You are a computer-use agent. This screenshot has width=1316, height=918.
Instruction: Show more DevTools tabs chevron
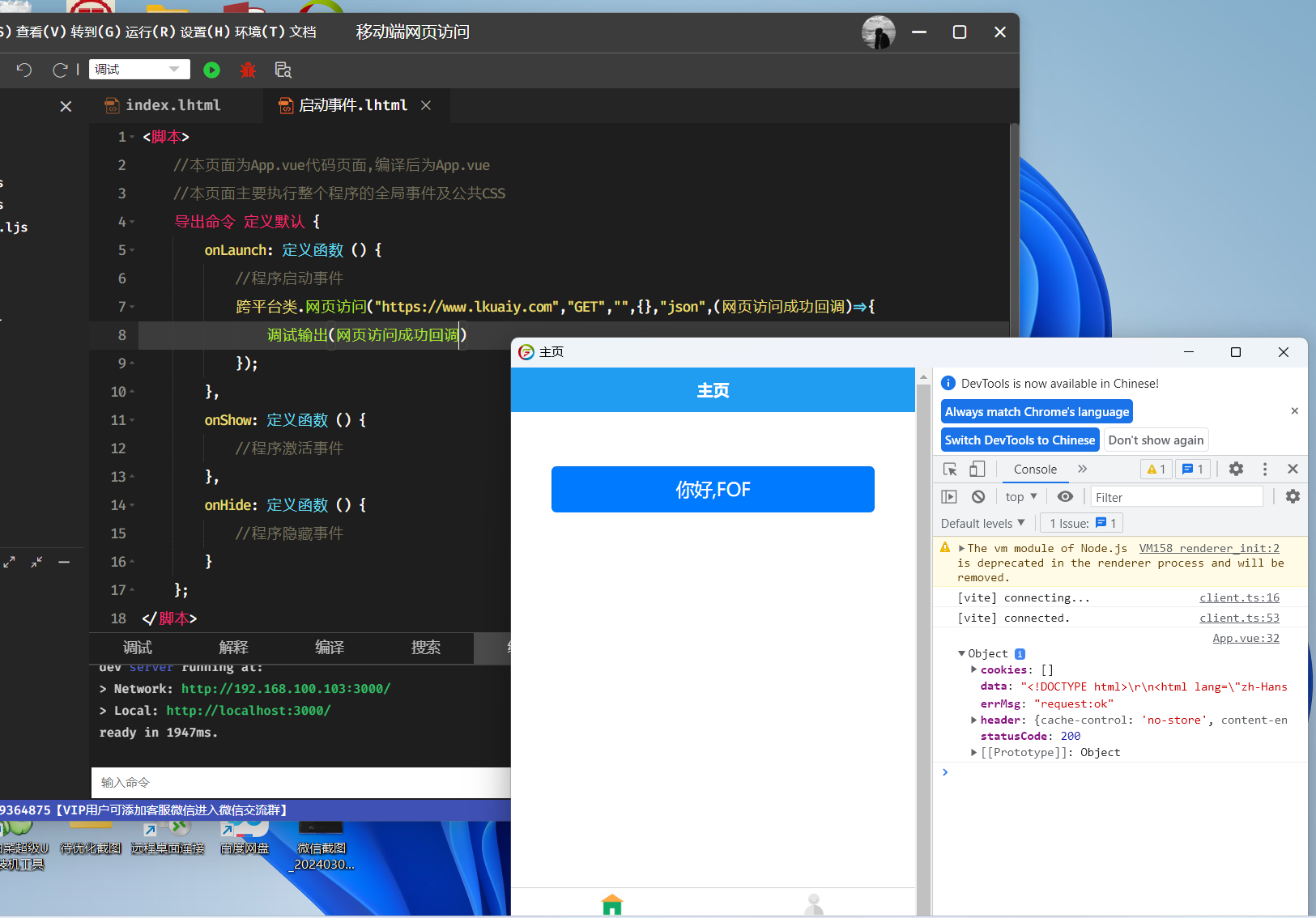click(1082, 470)
